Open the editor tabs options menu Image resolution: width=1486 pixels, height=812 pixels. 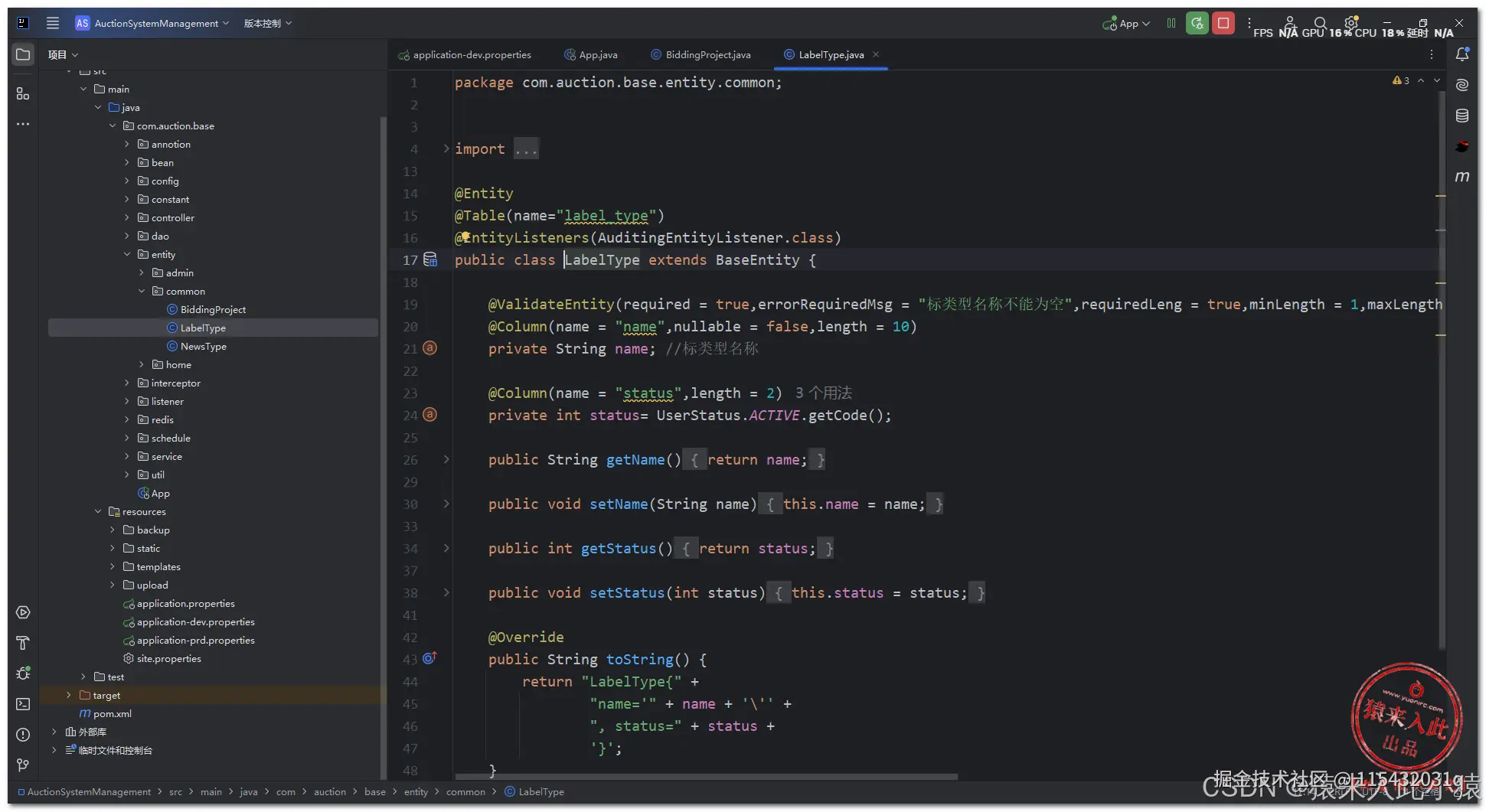(1432, 54)
